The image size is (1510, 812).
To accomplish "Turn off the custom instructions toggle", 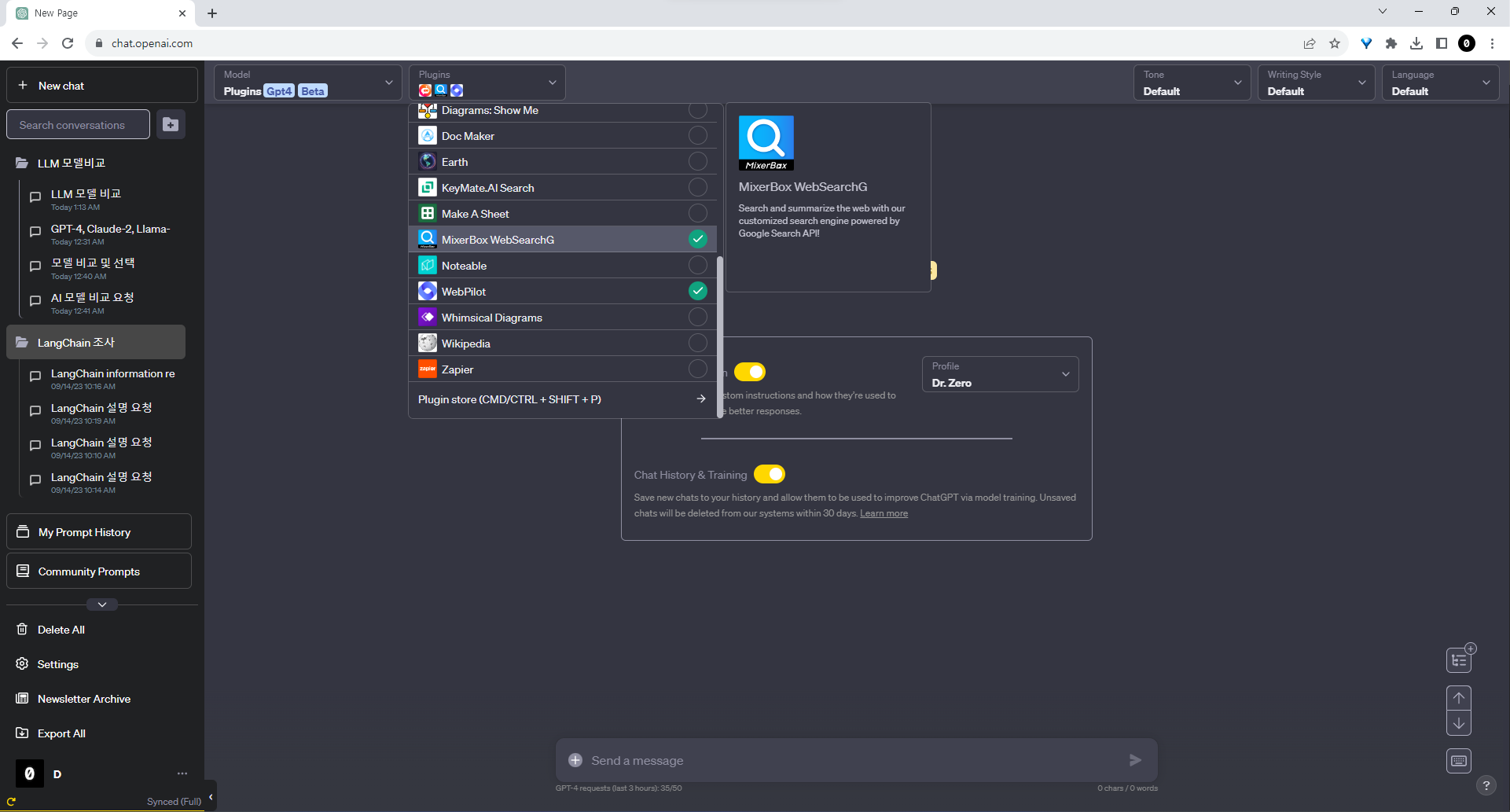I will point(750,371).
